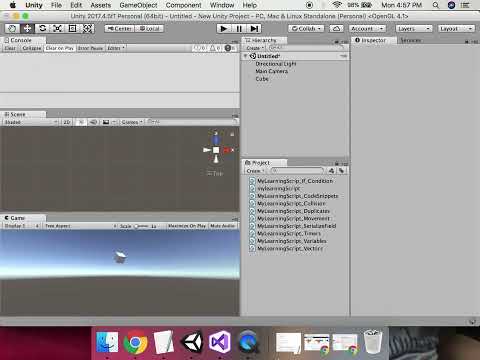Click the Clear button in Console

(10, 48)
